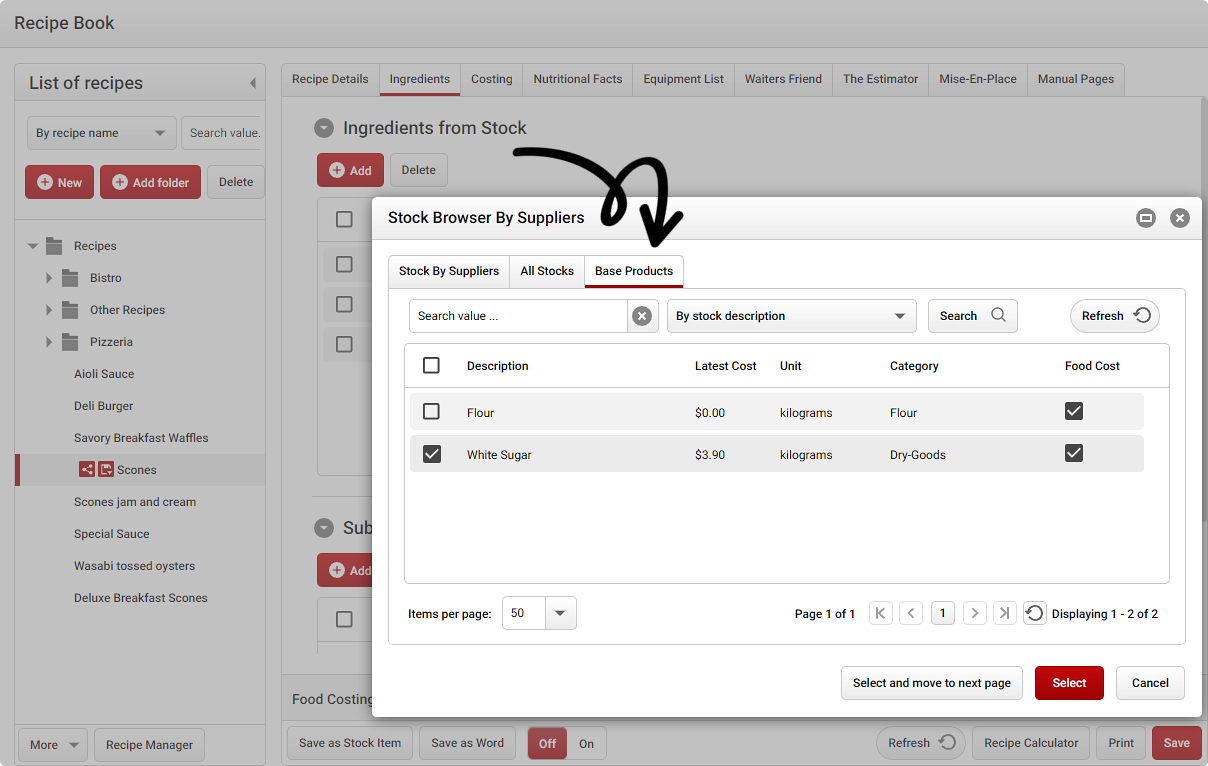Screen dimensions: 1208x766
Task: Click in the stock Search value field
Action: pyautogui.click(x=518, y=316)
